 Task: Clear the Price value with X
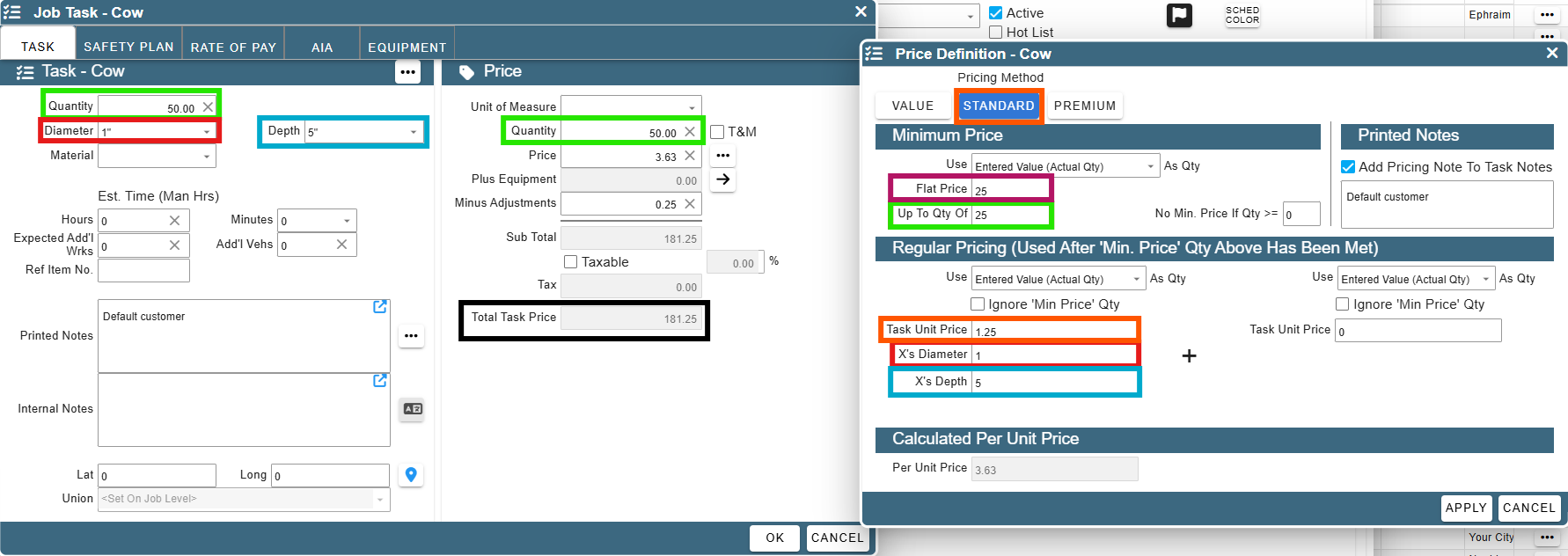click(690, 156)
